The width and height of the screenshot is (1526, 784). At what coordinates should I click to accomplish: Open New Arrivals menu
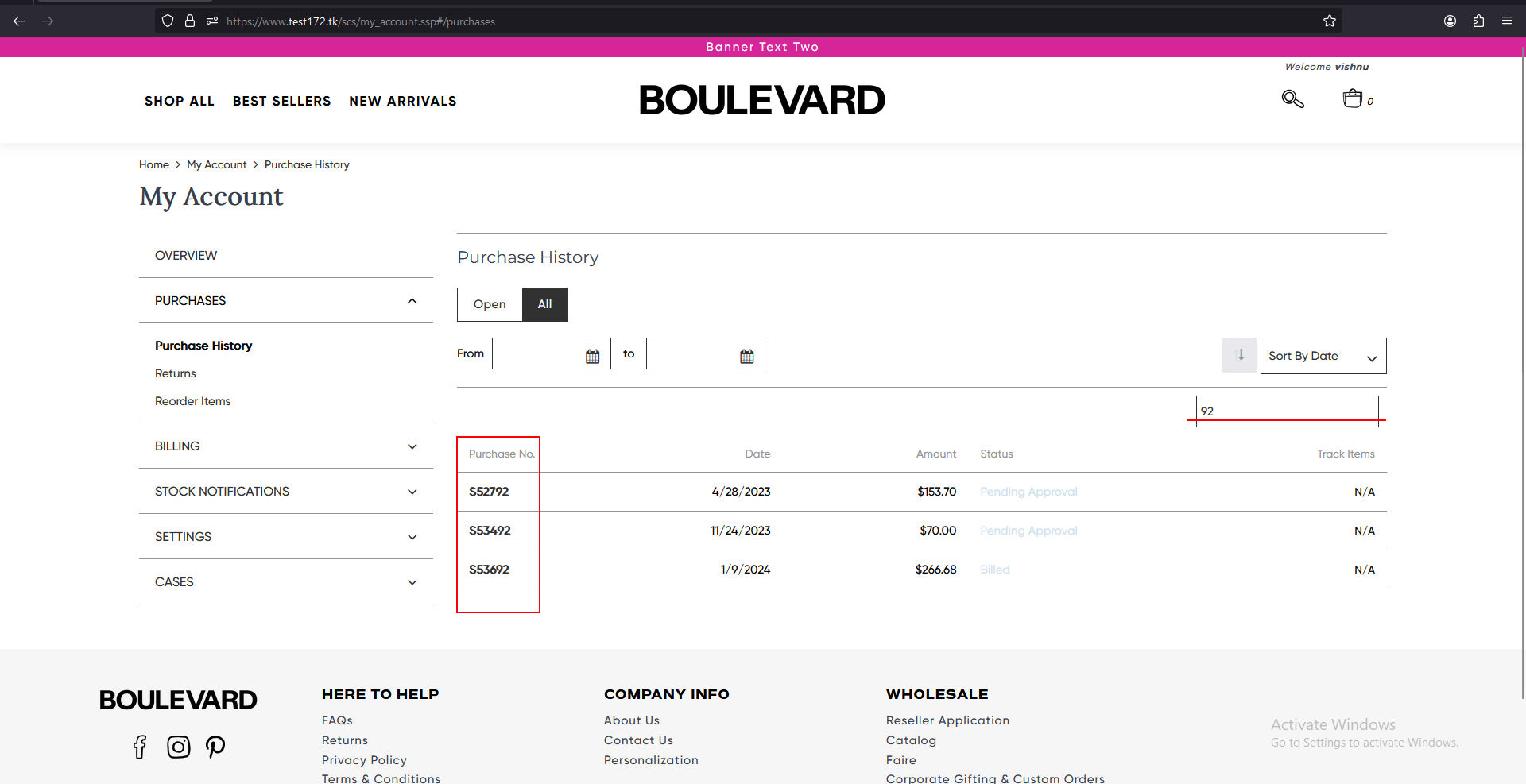[x=402, y=101]
